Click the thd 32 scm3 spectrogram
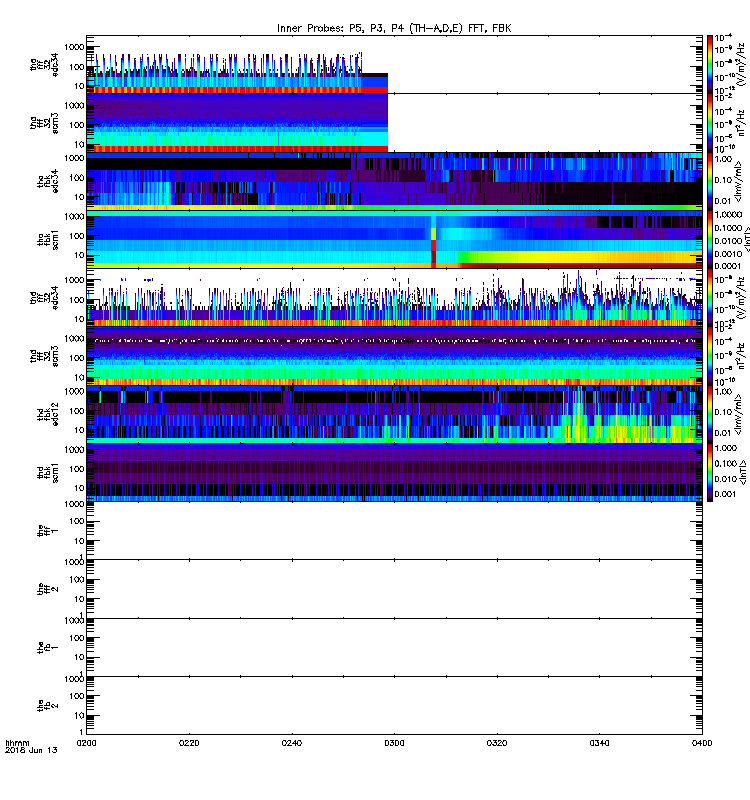The width and height of the screenshot is (750, 800). [394, 356]
